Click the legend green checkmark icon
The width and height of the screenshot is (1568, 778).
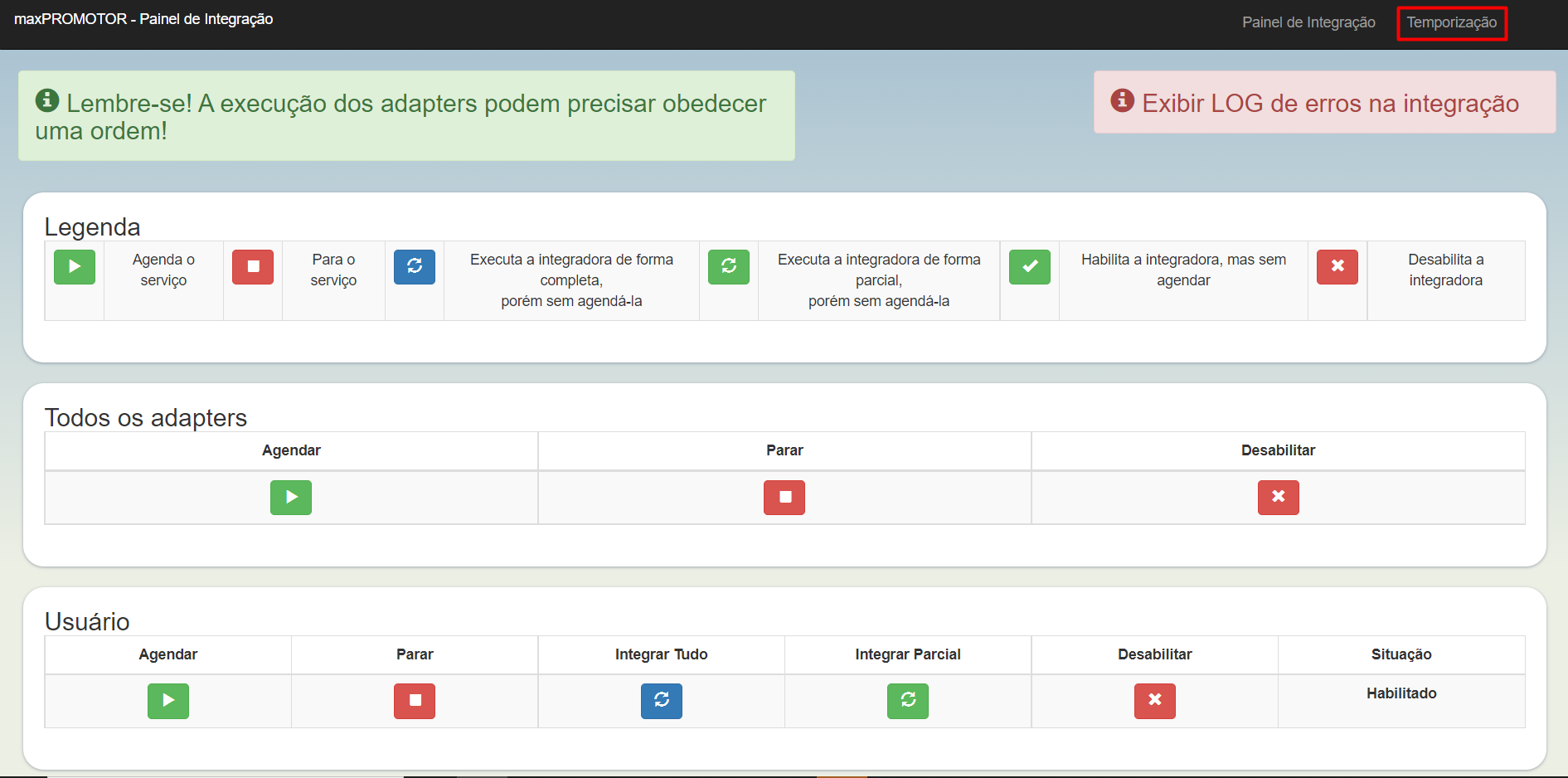(1029, 267)
